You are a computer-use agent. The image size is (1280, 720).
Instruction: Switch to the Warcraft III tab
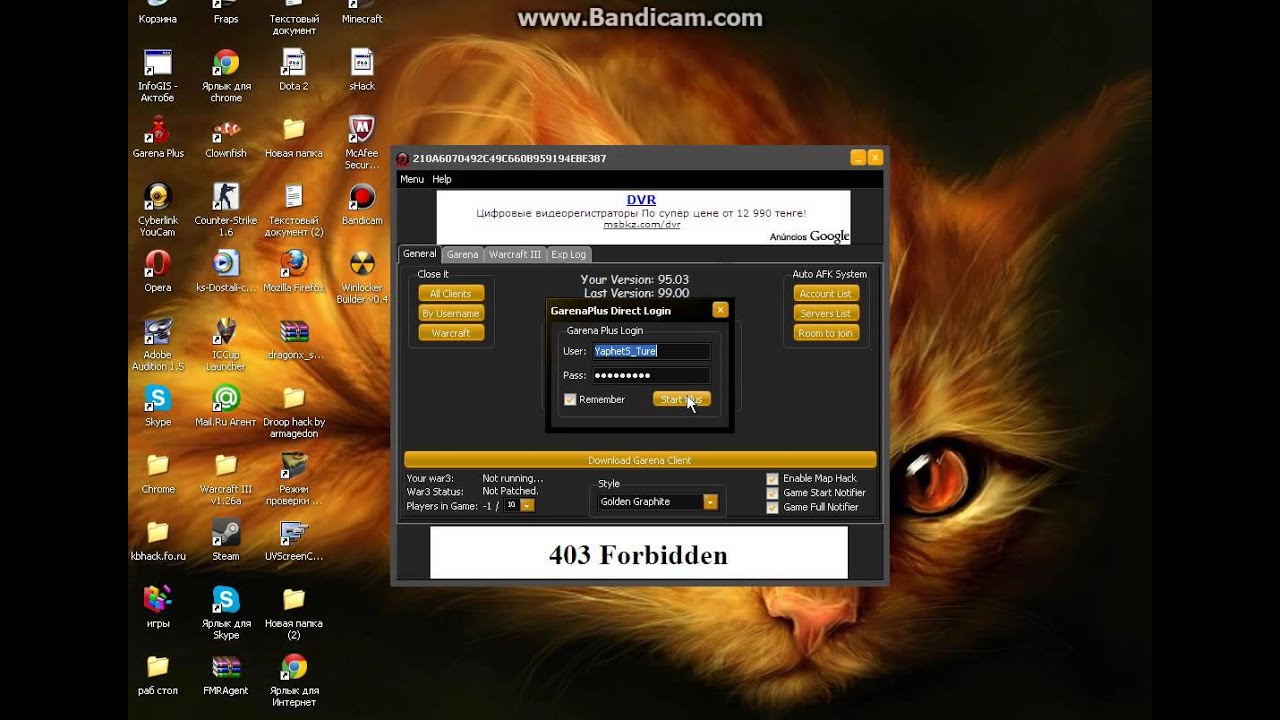(515, 255)
